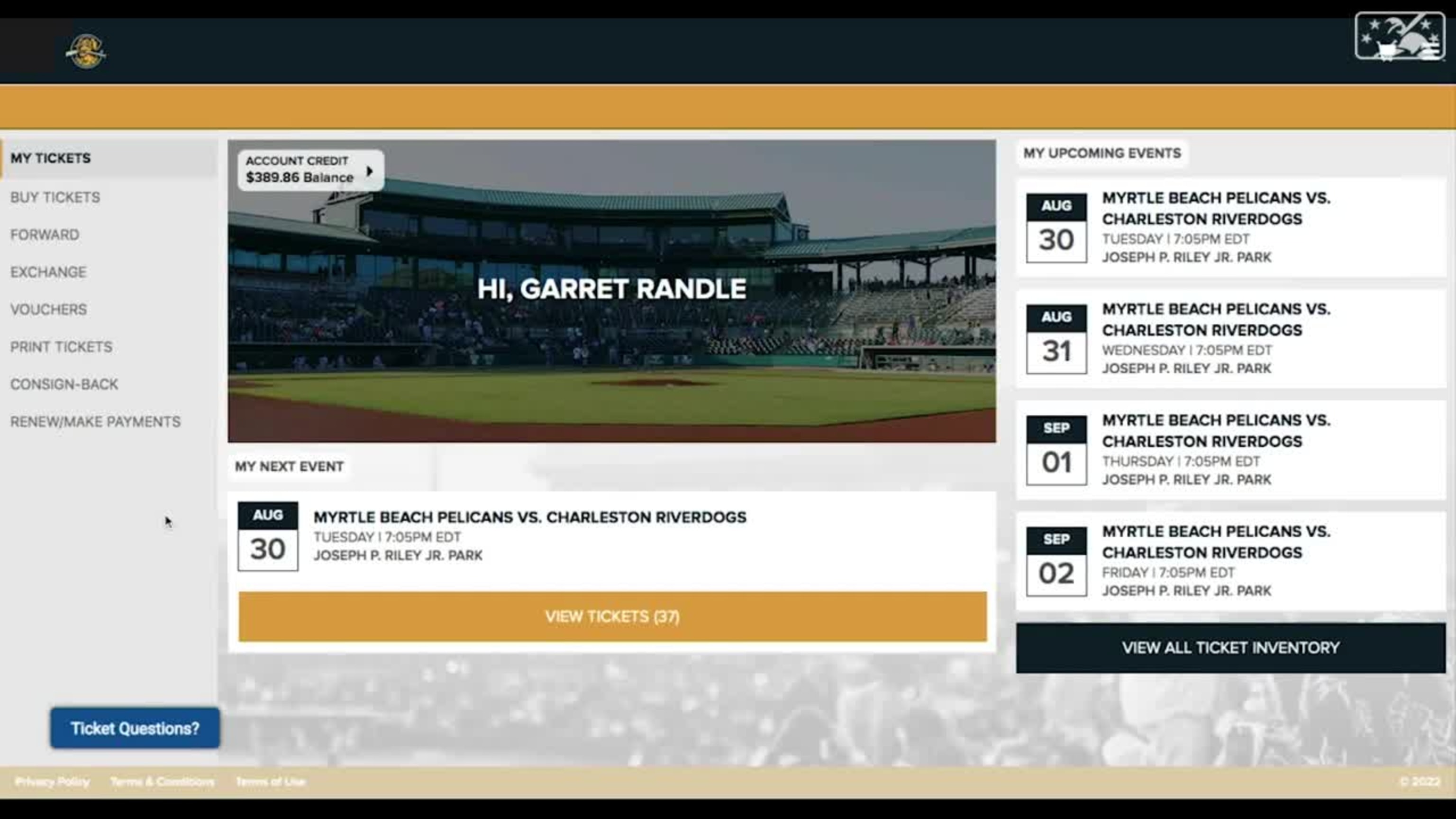Viewport: 1456px width, 819px height.
Task: Click the Sep 01 date tile in upcoming events
Action: coord(1056,450)
